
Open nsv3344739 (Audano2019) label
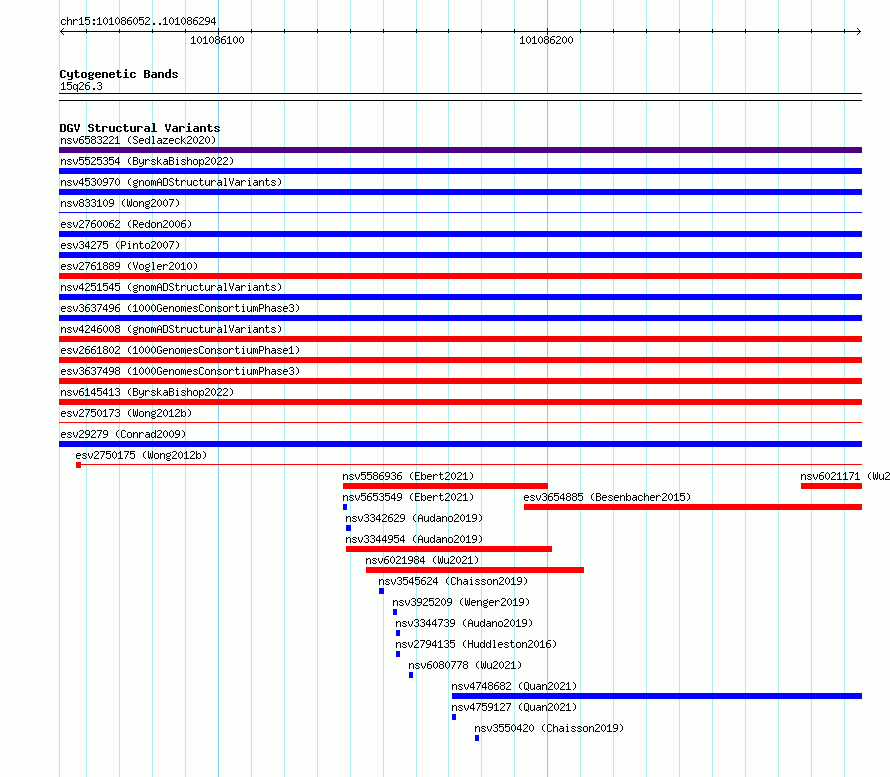(x=464, y=623)
